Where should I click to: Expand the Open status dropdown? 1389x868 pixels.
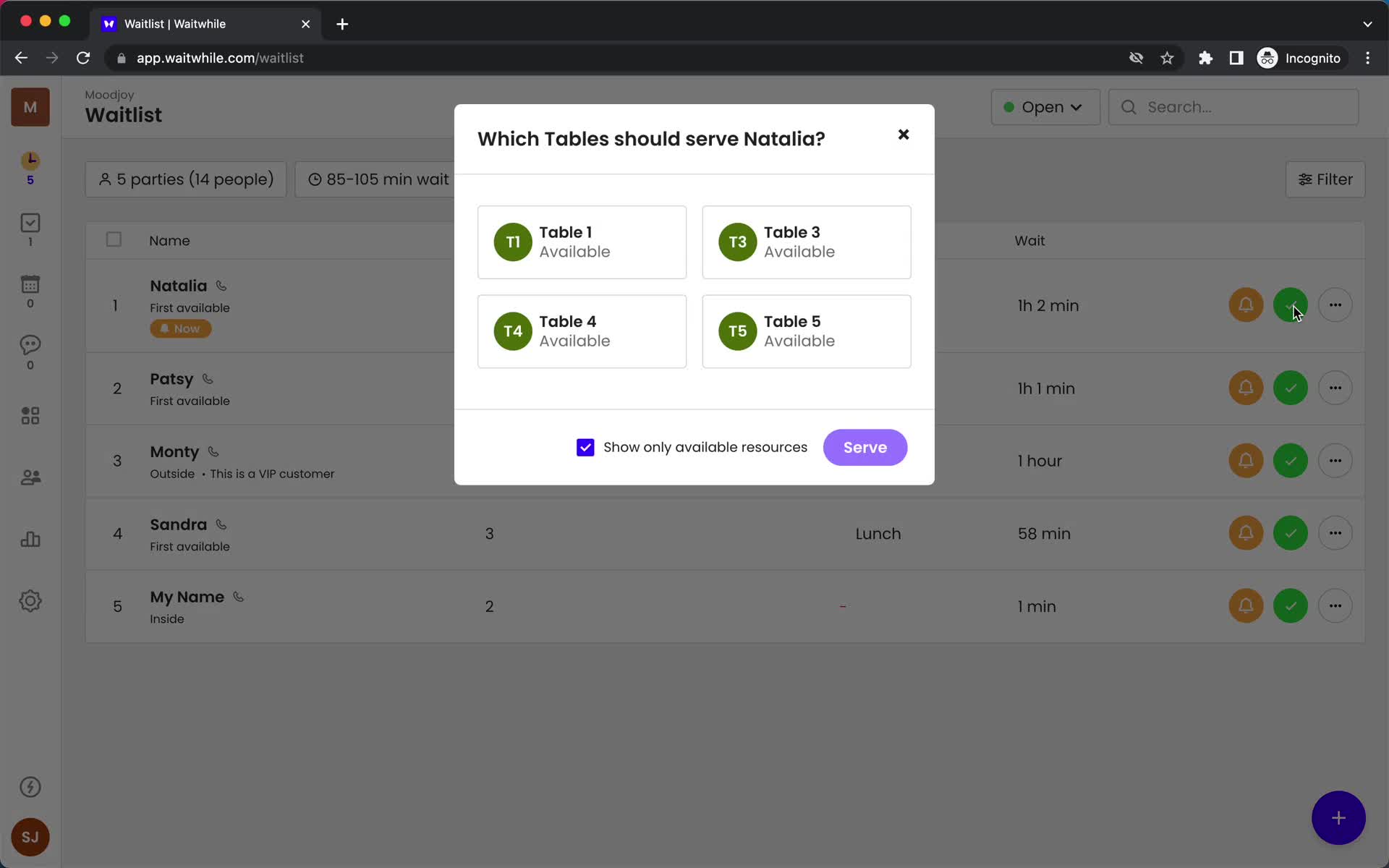click(1045, 107)
